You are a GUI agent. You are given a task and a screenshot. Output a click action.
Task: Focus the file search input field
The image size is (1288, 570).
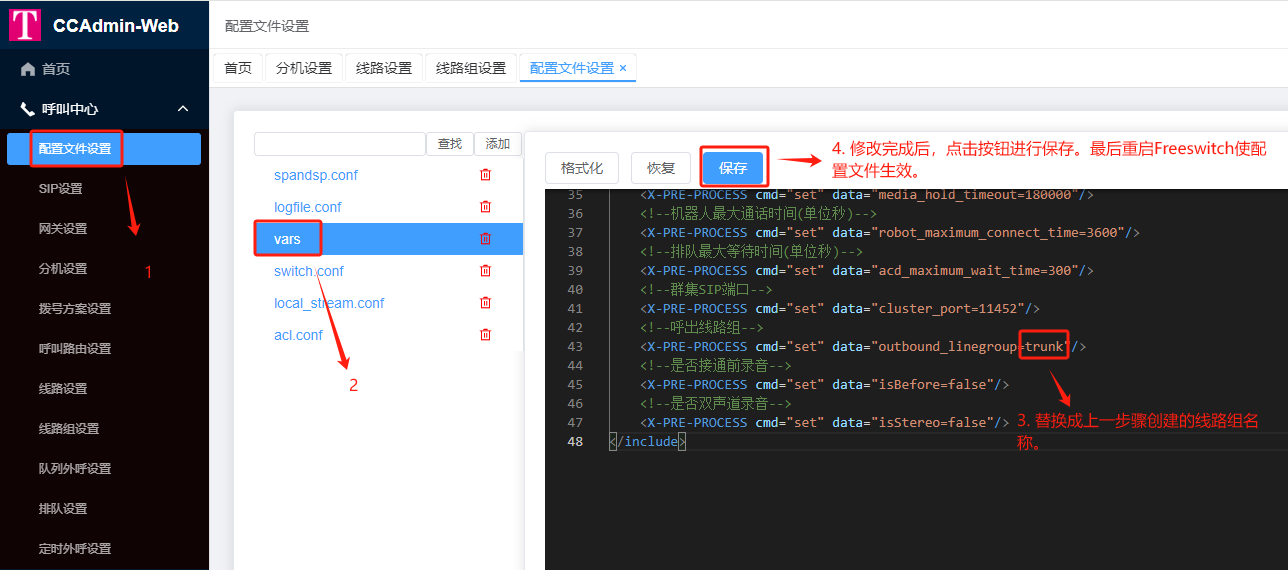[x=340, y=144]
